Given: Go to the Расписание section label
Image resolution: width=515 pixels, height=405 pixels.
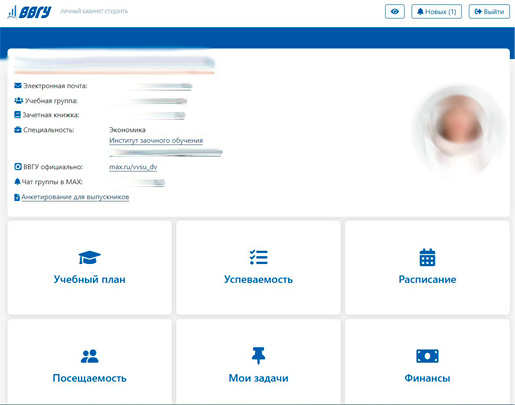Looking at the screenshot, I should point(427,279).
